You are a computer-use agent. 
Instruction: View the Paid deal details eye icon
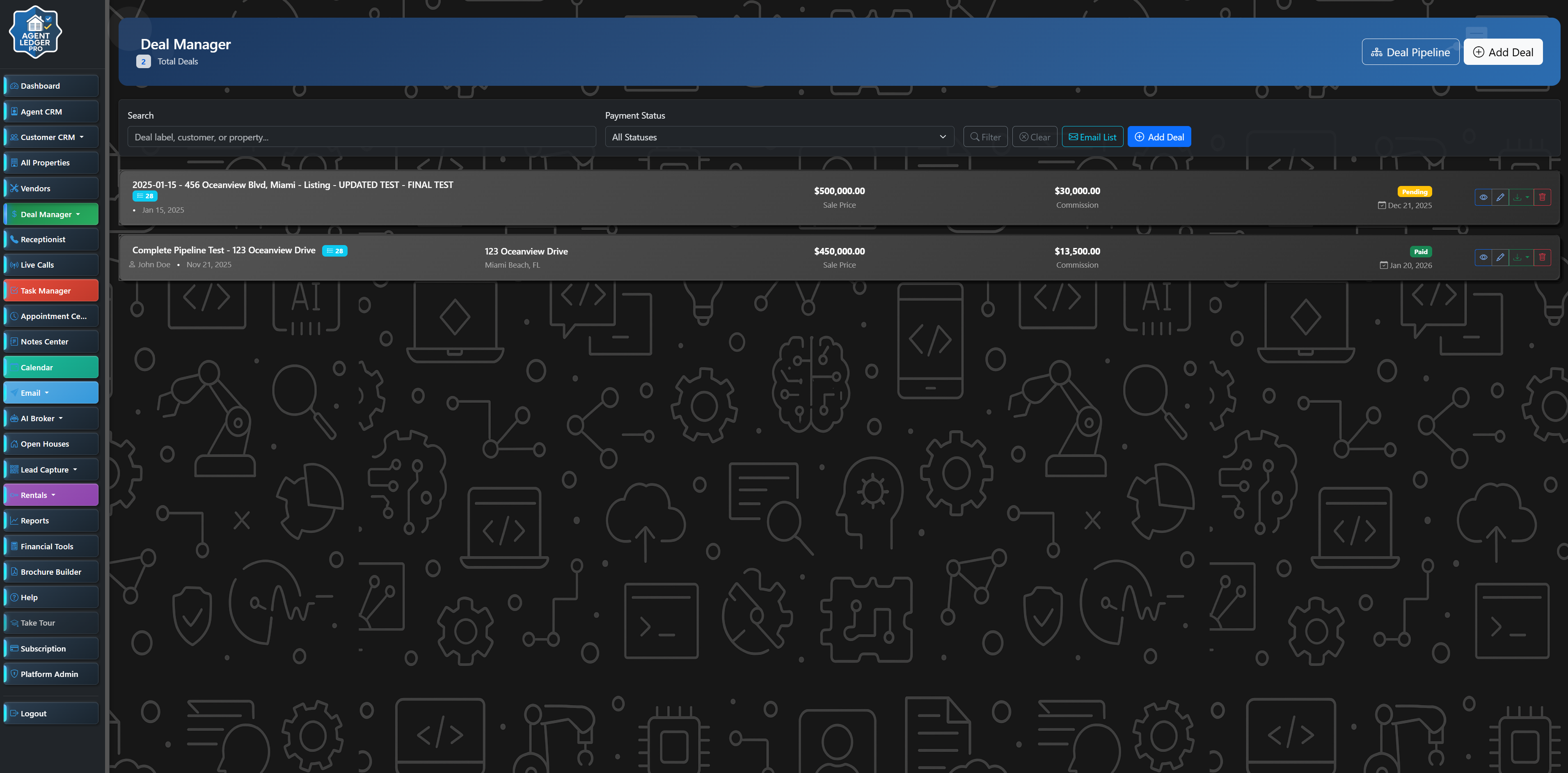1483,257
